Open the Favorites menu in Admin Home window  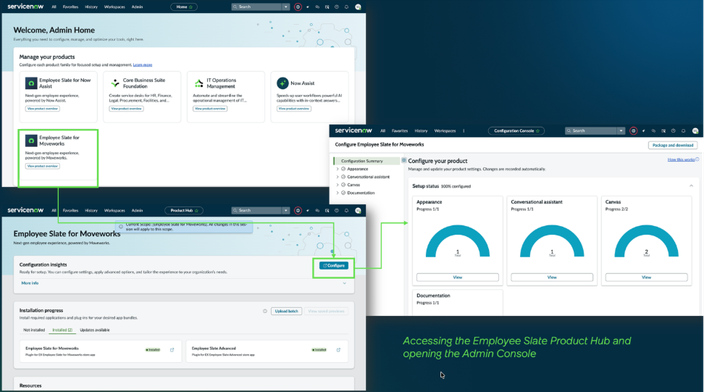click(x=70, y=7)
